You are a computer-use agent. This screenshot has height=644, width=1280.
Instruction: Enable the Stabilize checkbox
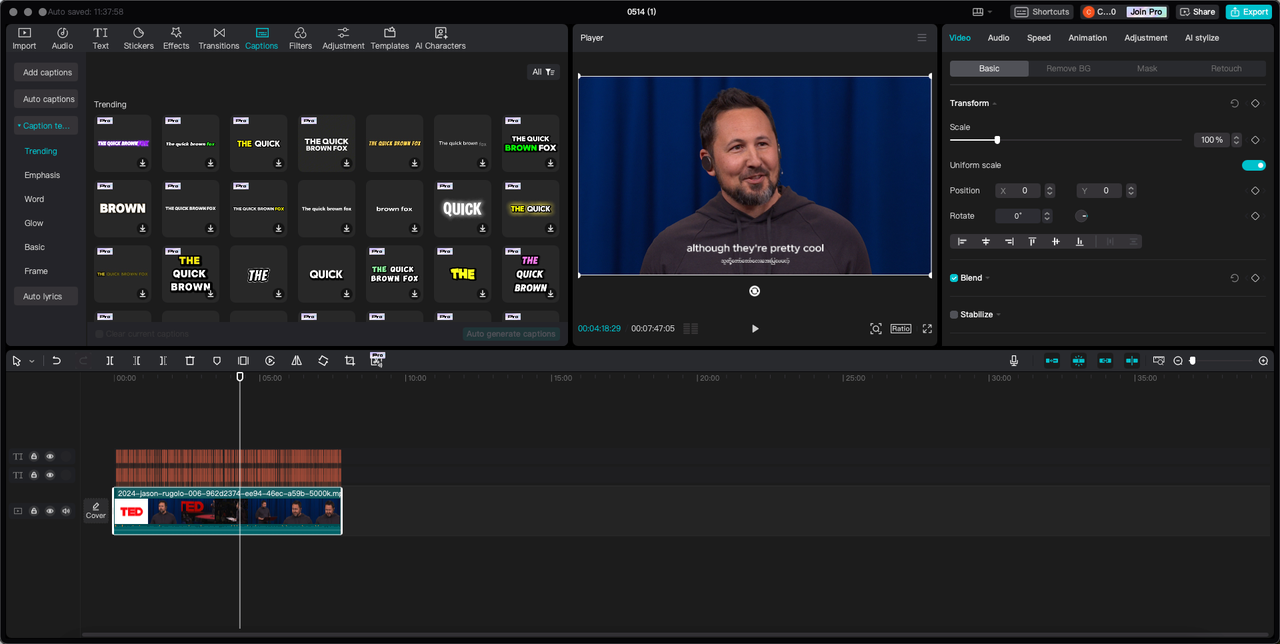(x=954, y=314)
